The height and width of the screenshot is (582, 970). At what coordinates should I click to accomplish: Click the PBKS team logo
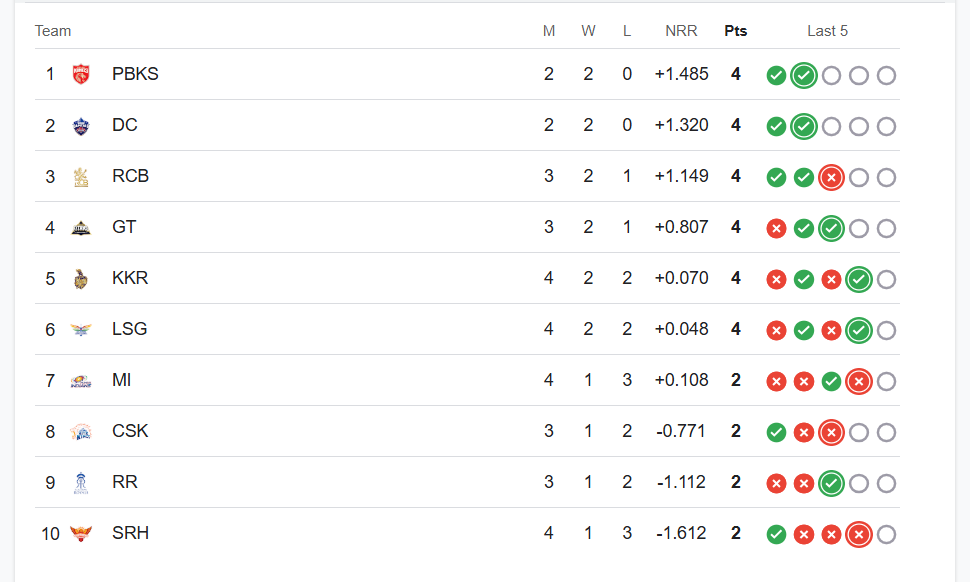(81, 74)
